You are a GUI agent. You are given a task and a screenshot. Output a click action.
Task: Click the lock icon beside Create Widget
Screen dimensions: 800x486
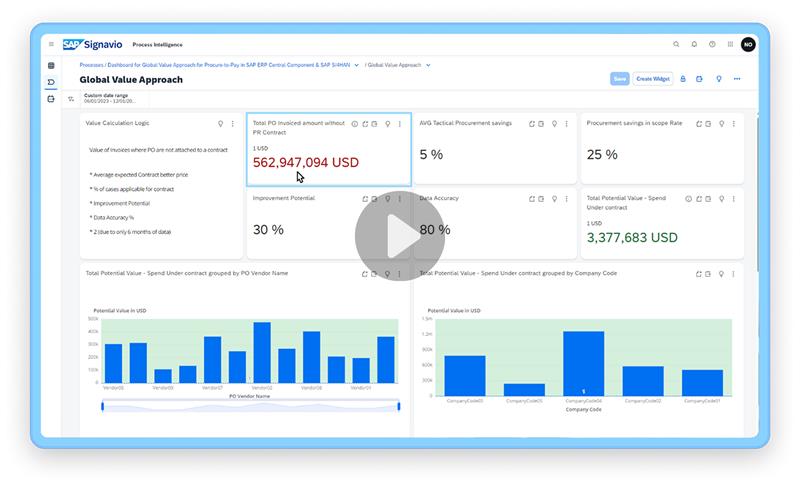point(683,78)
